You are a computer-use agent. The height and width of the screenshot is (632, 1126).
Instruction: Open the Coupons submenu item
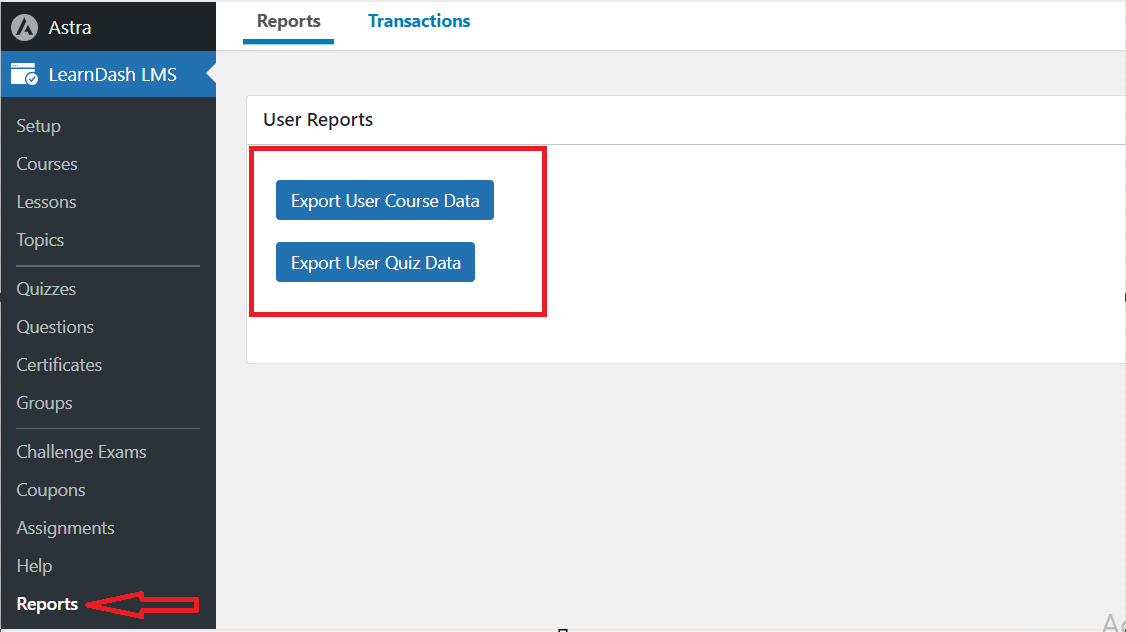51,490
